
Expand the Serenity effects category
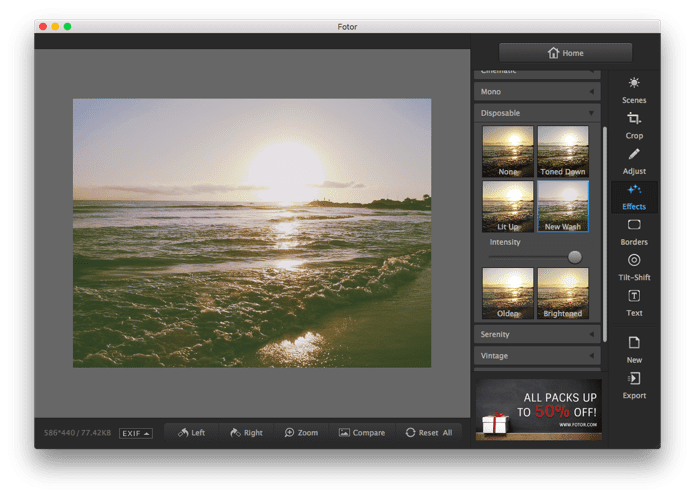point(537,335)
